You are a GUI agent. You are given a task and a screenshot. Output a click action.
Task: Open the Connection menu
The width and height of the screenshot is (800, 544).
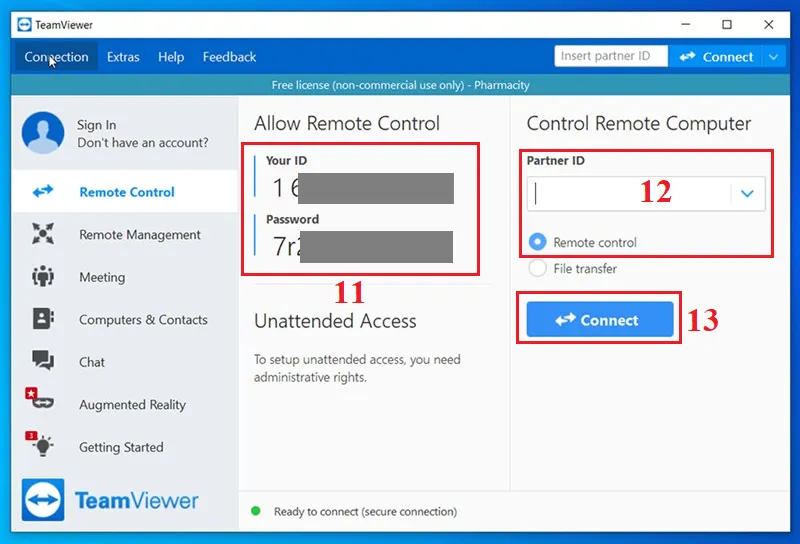[x=56, y=57]
